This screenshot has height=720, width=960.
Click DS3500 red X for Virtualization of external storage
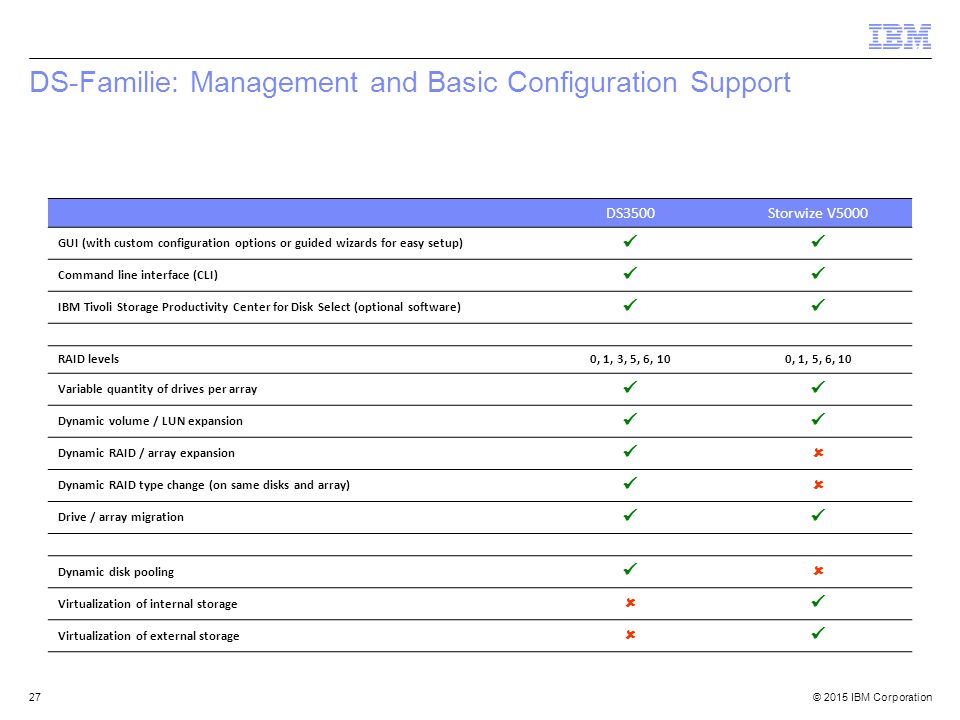tap(631, 634)
